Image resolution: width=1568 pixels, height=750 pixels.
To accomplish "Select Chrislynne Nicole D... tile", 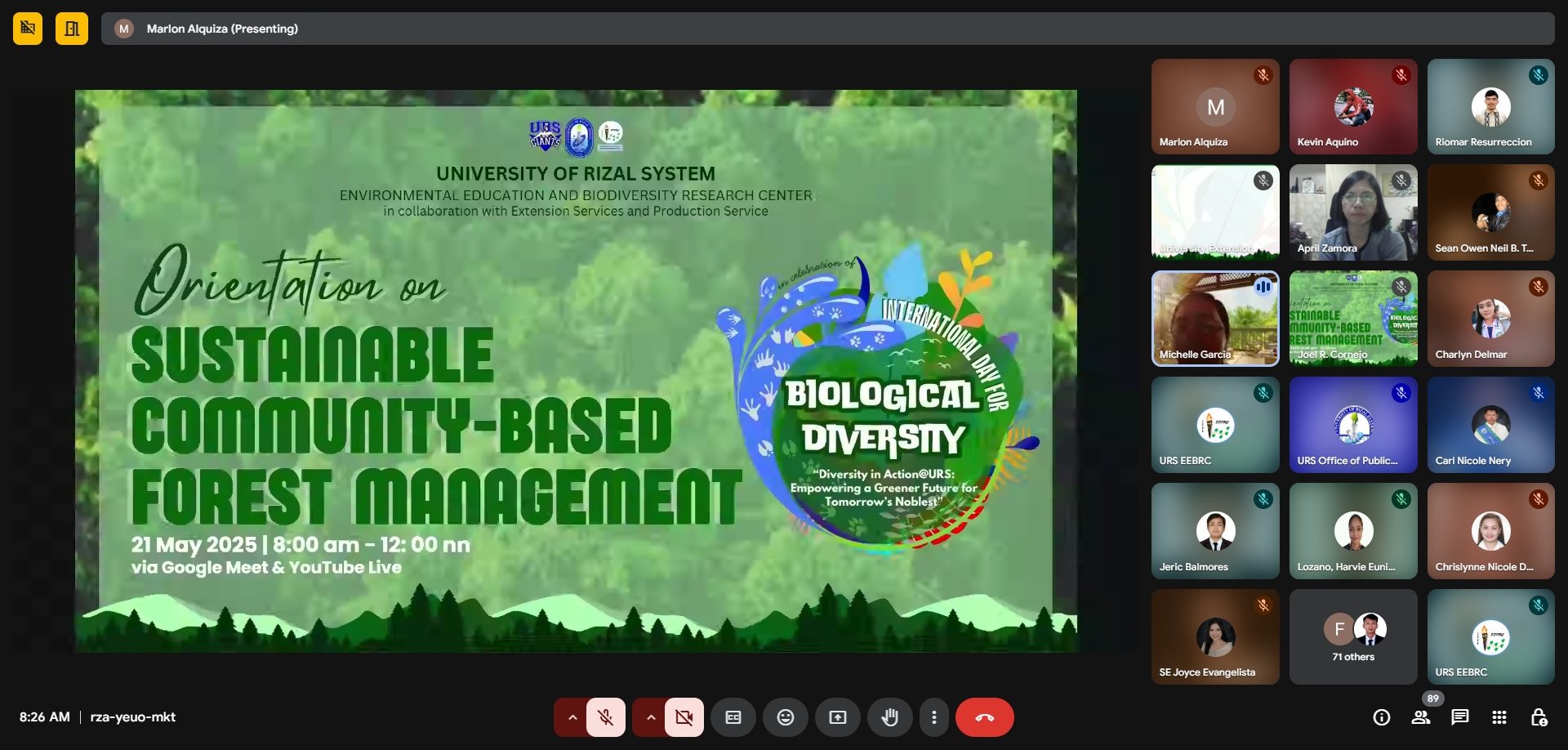I will (x=1491, y=531).
